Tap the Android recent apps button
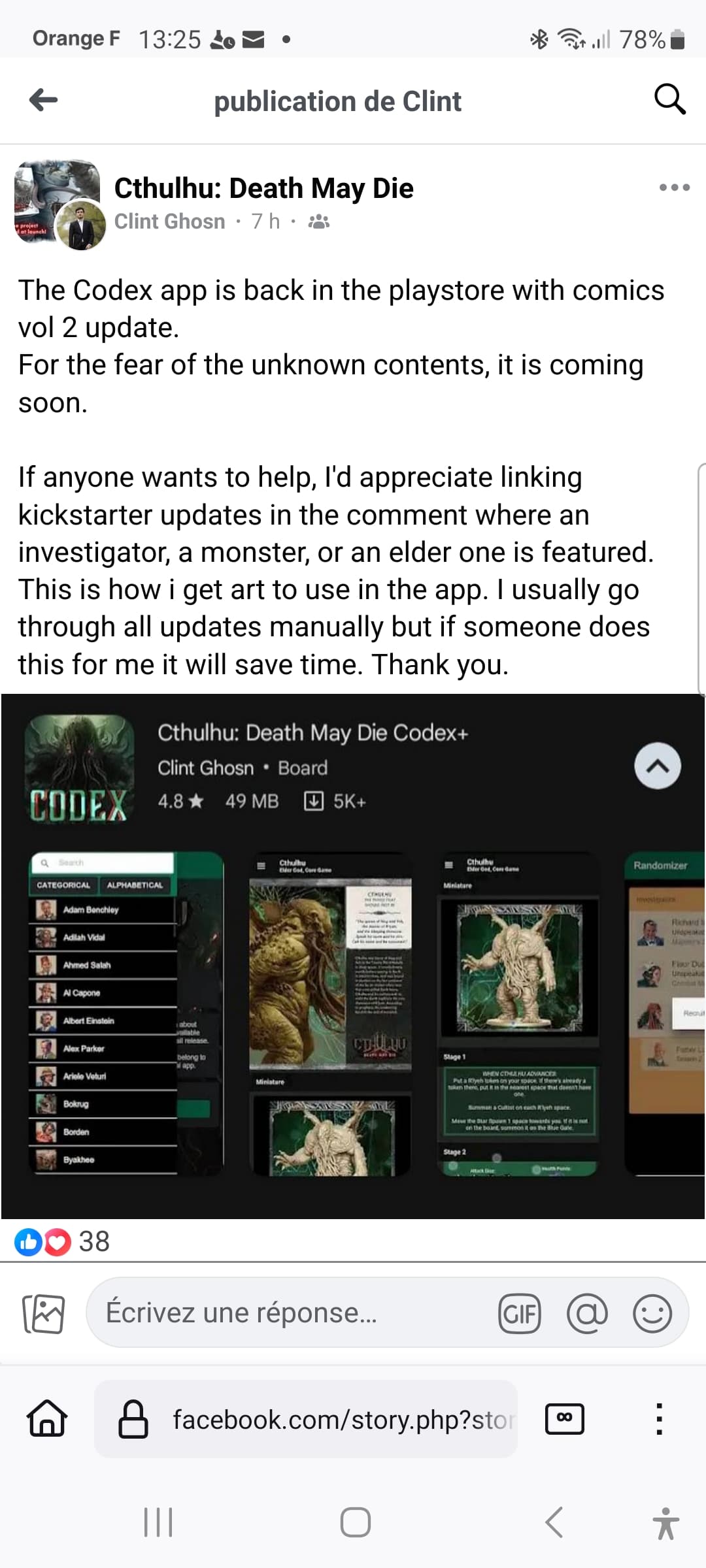 [x=158, y=1522]
